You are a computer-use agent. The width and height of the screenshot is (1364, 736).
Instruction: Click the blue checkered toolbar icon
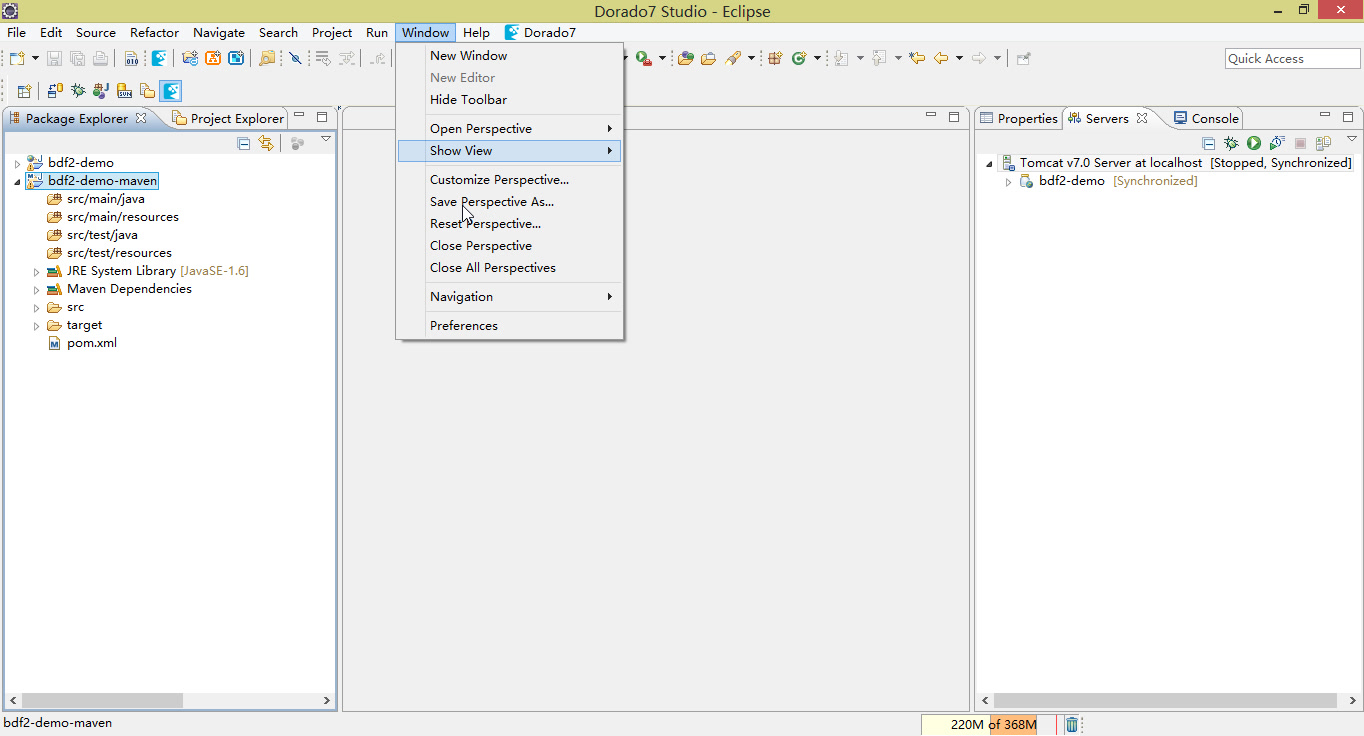pos(236,58)
